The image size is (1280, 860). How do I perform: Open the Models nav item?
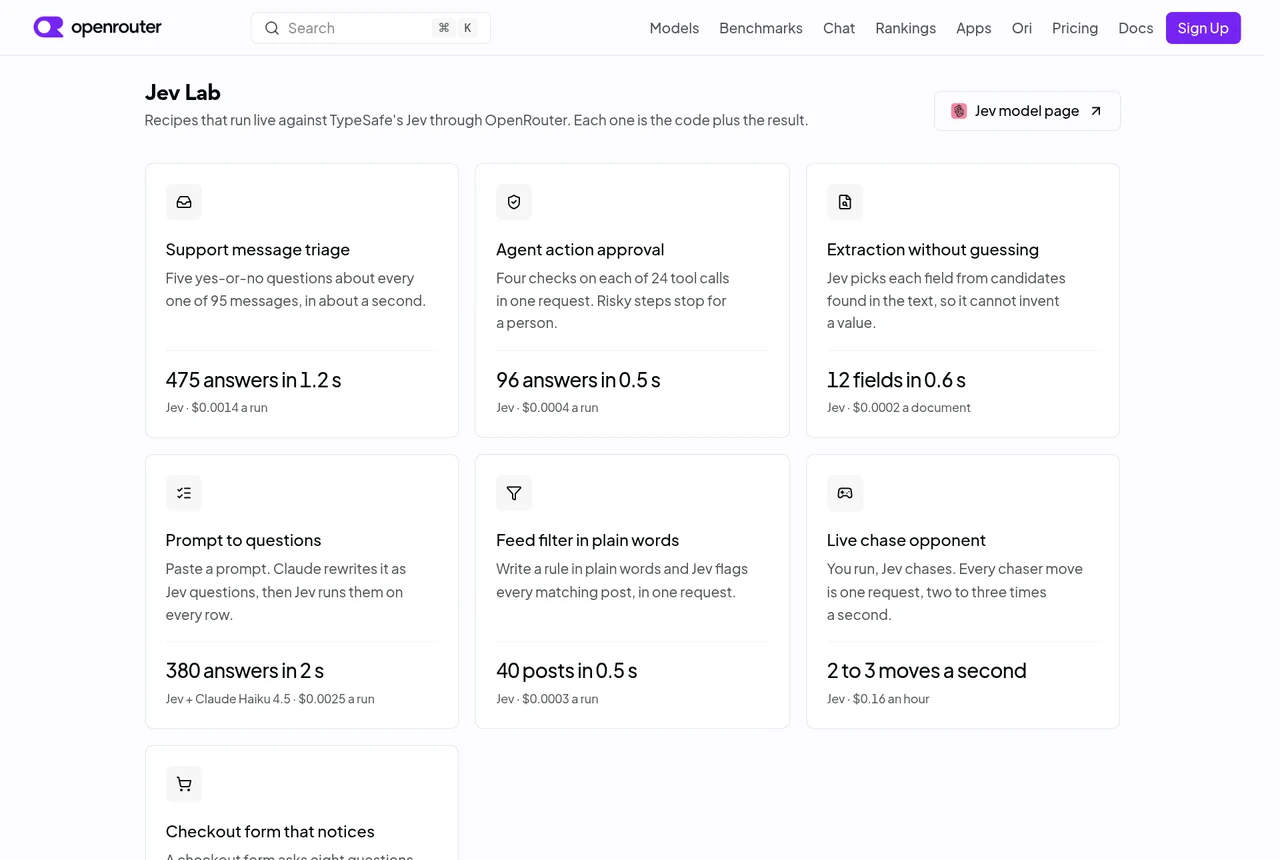coord(674,28)
